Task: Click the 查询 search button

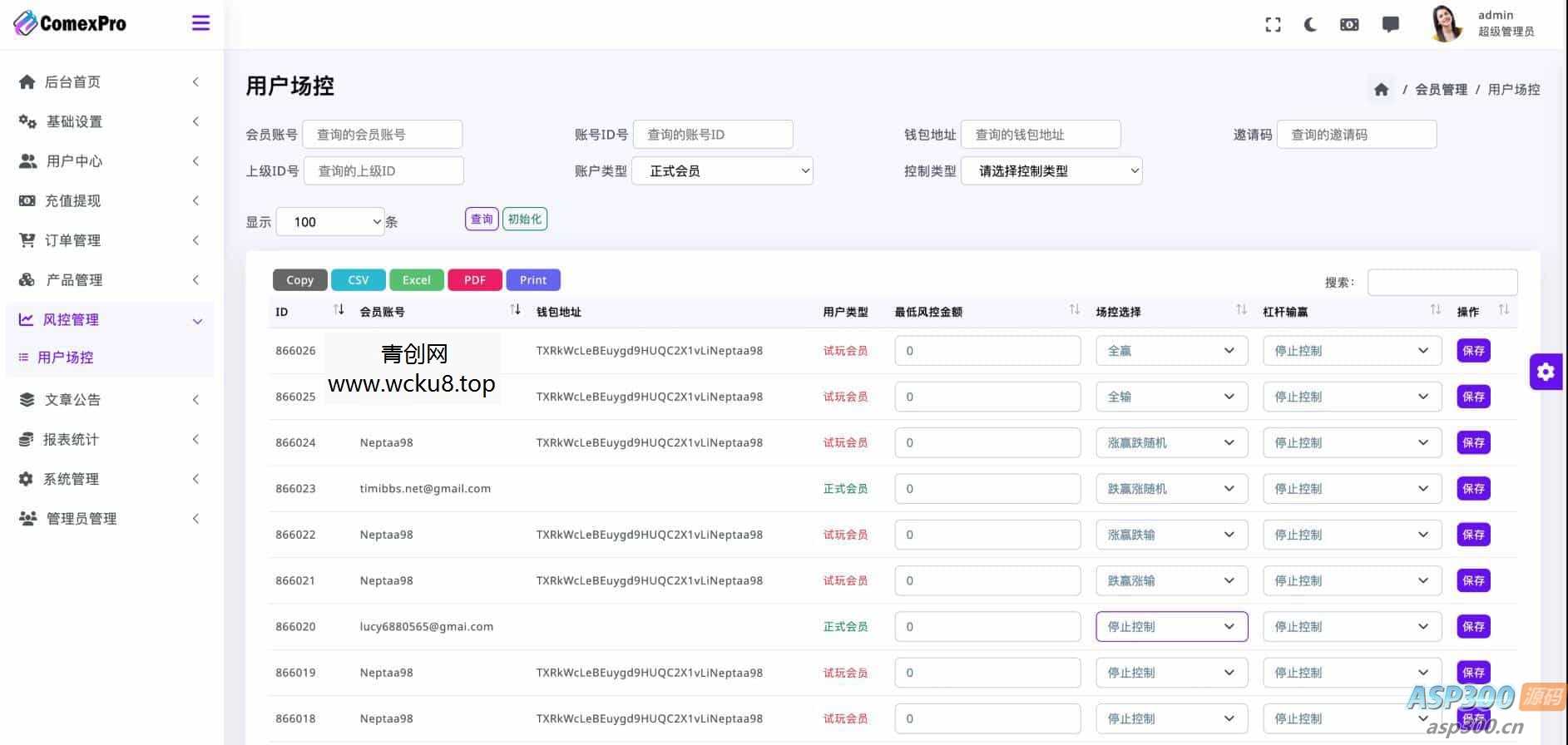Action: [482, 220]
